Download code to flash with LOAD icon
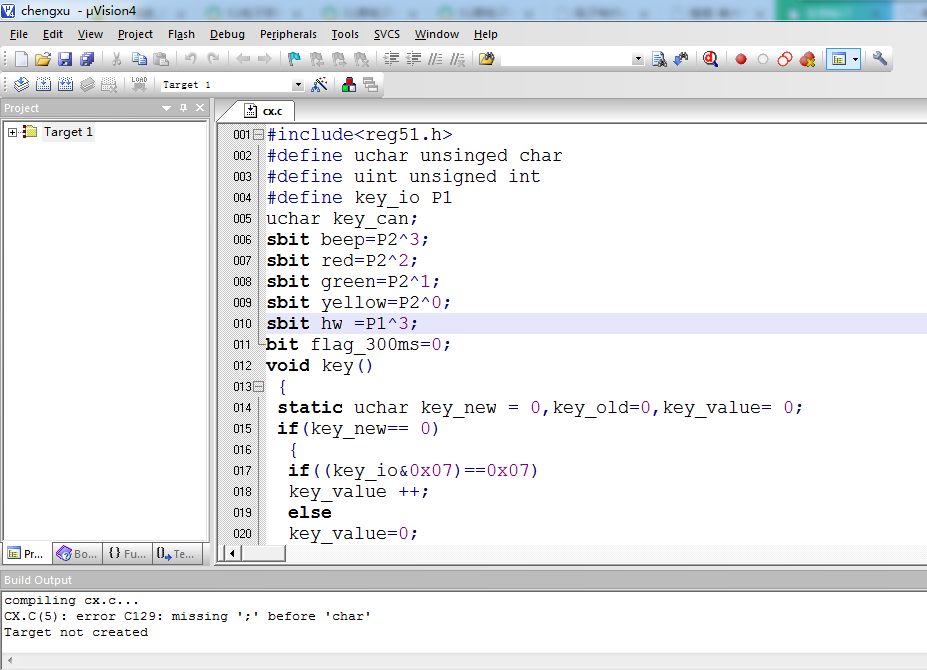927x670 pixels. pos(139,85)
